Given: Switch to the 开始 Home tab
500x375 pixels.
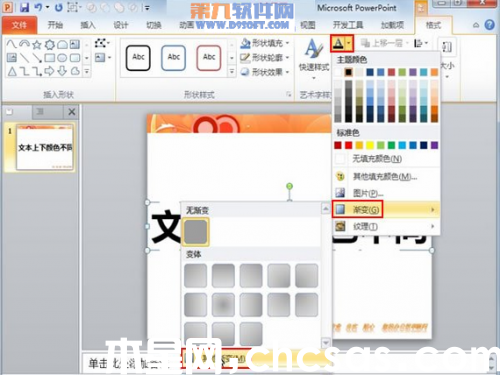Looking at the screenshot, I should [55, 25].
